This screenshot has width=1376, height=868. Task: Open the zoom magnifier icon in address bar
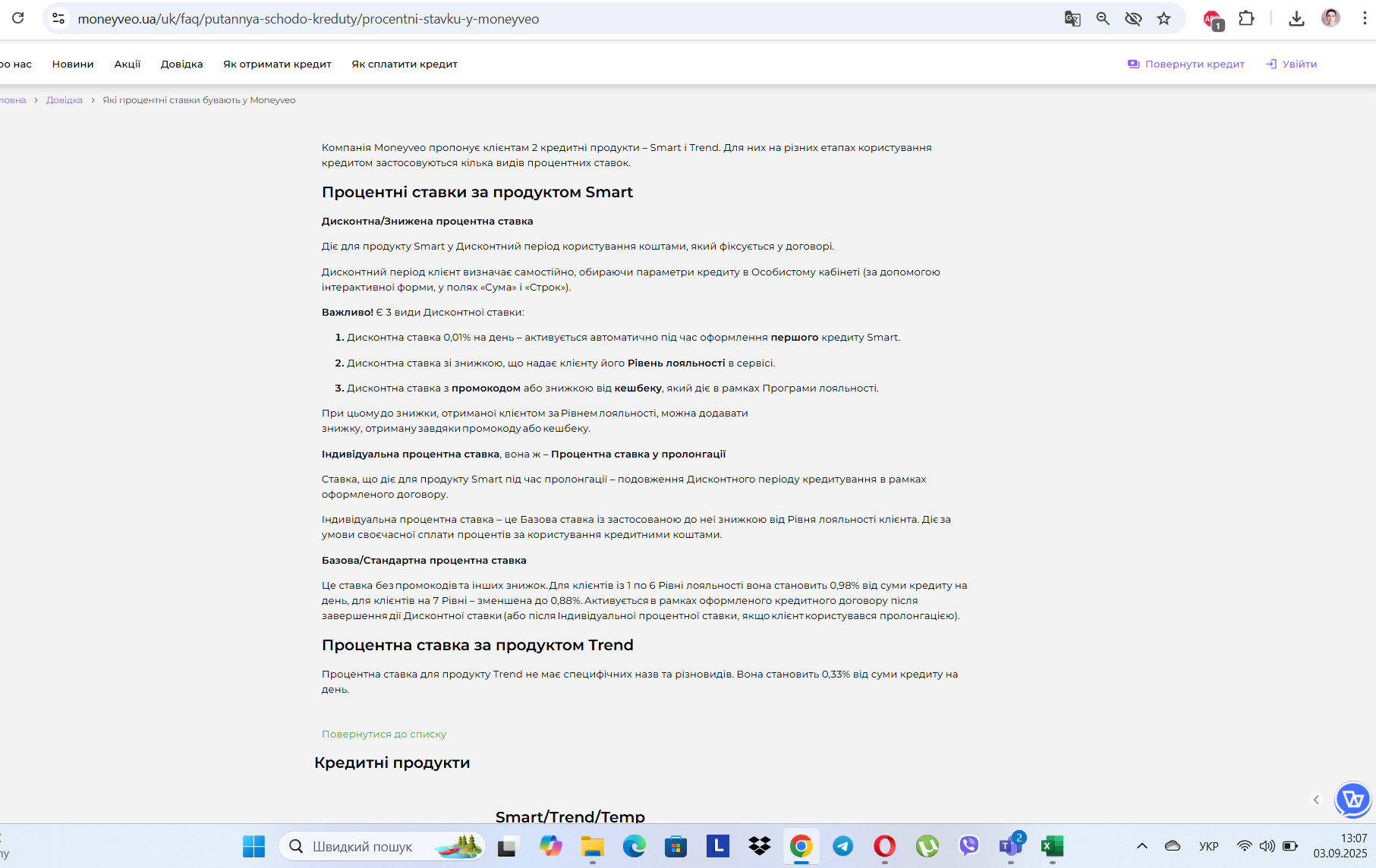click(x=1103, y=18)
